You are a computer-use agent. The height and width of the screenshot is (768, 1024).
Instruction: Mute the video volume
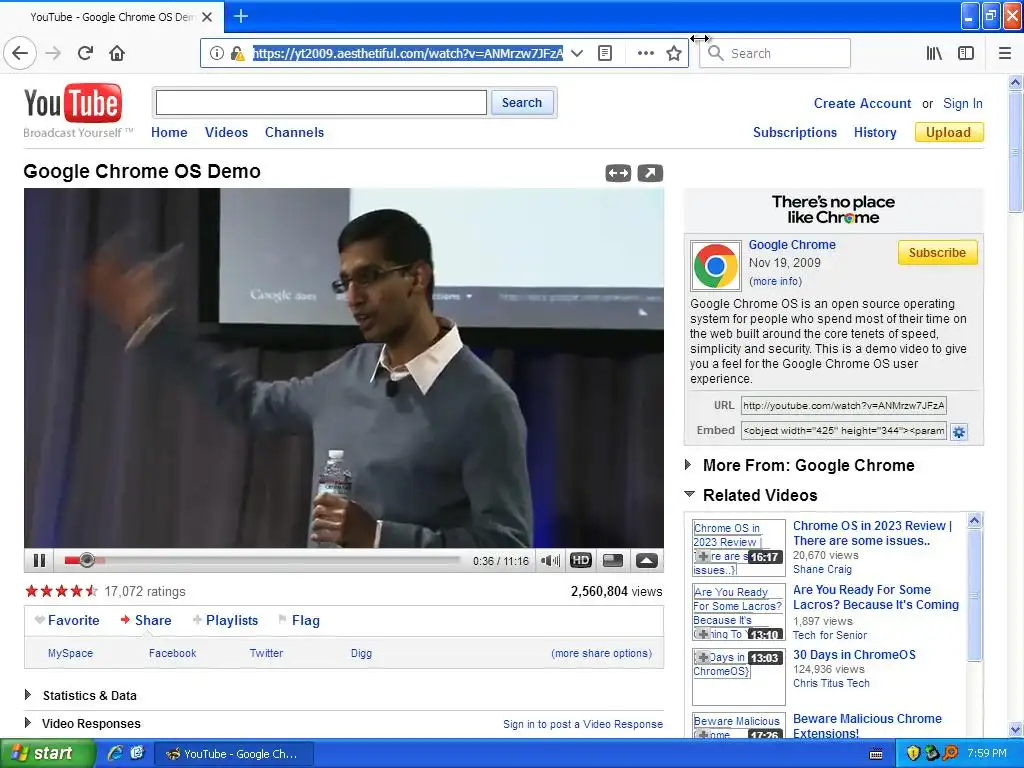(551, 560)
